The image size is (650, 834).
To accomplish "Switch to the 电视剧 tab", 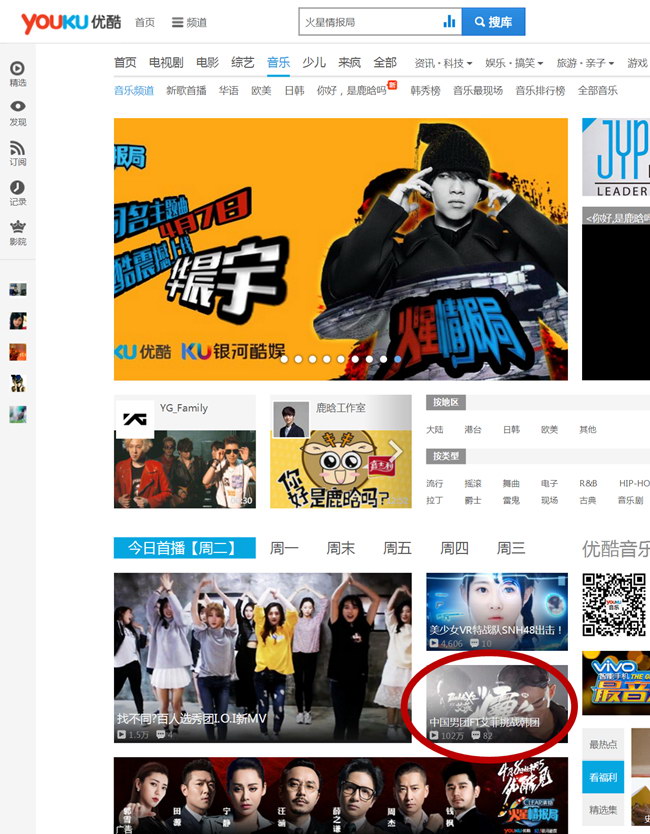I will 166,63.
